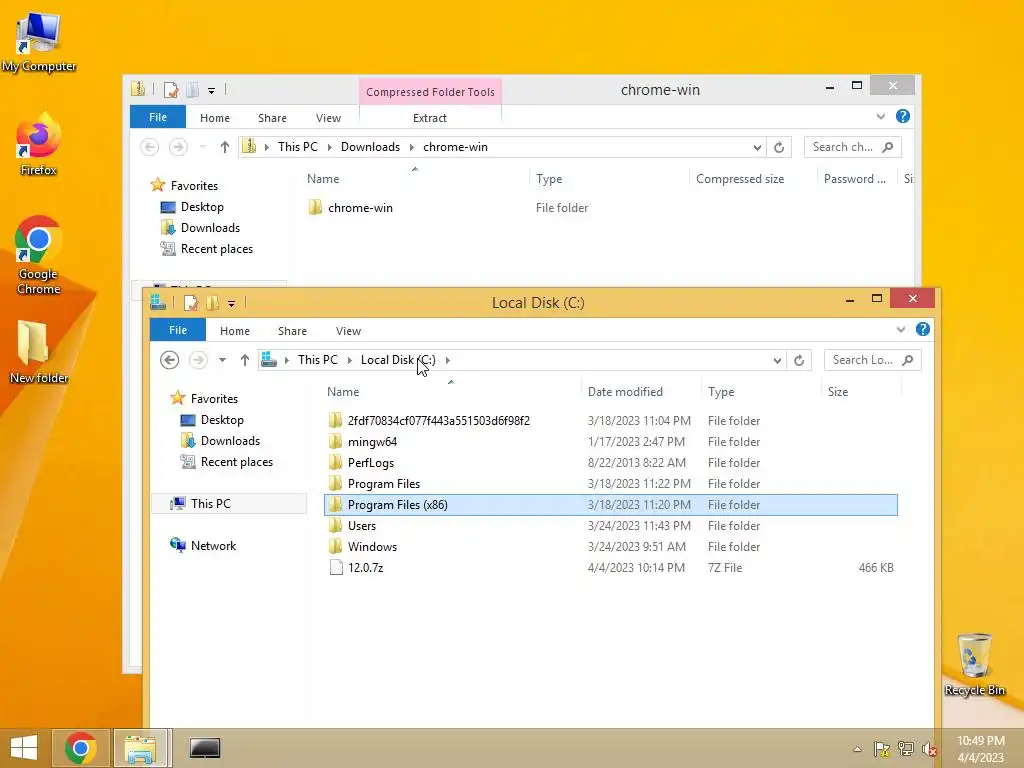Click the Search Local Disk input field
This screenshot has width=1024, height=768.
pos(872,360)
